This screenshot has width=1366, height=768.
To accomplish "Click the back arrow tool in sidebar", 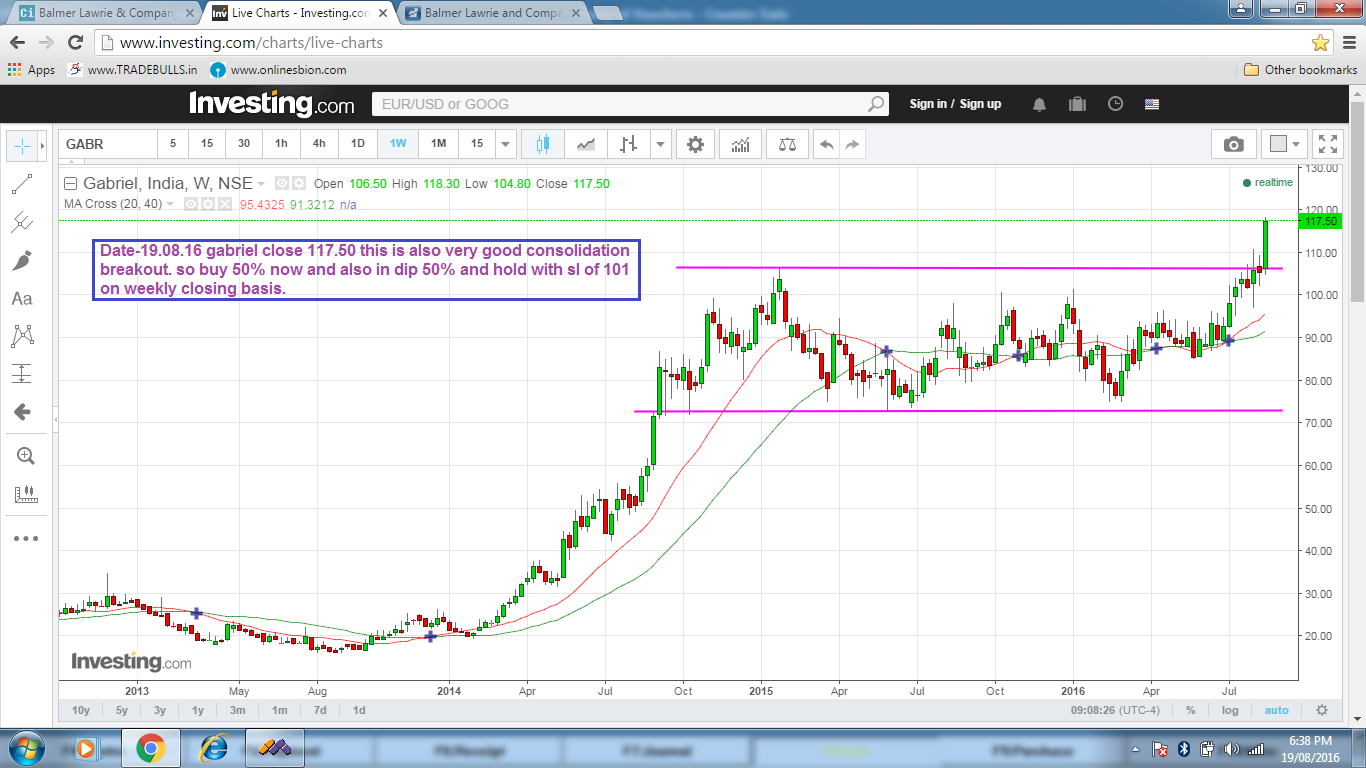I will [x=22, y=412].
